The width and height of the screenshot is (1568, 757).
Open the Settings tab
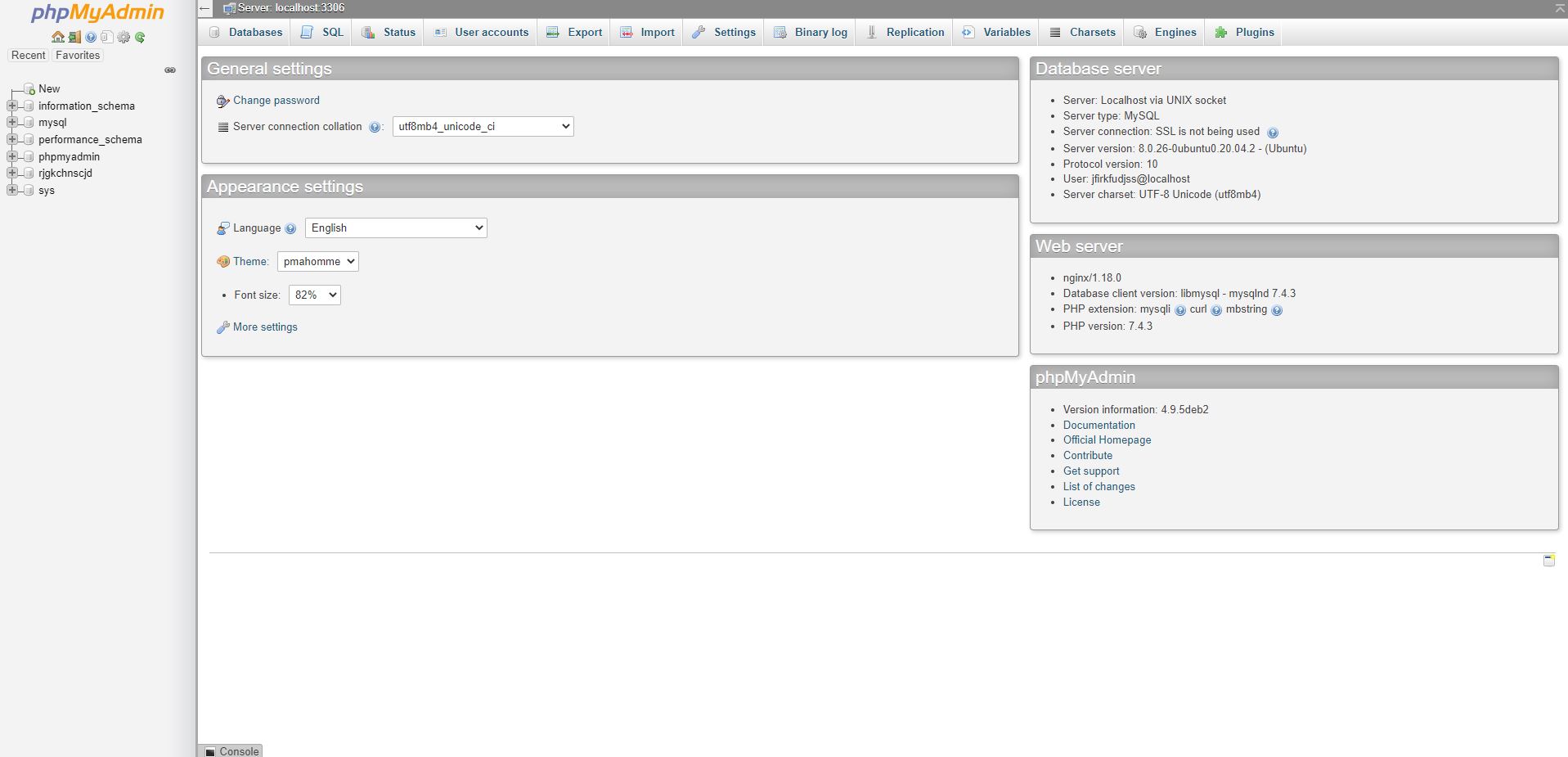(724, 32)
